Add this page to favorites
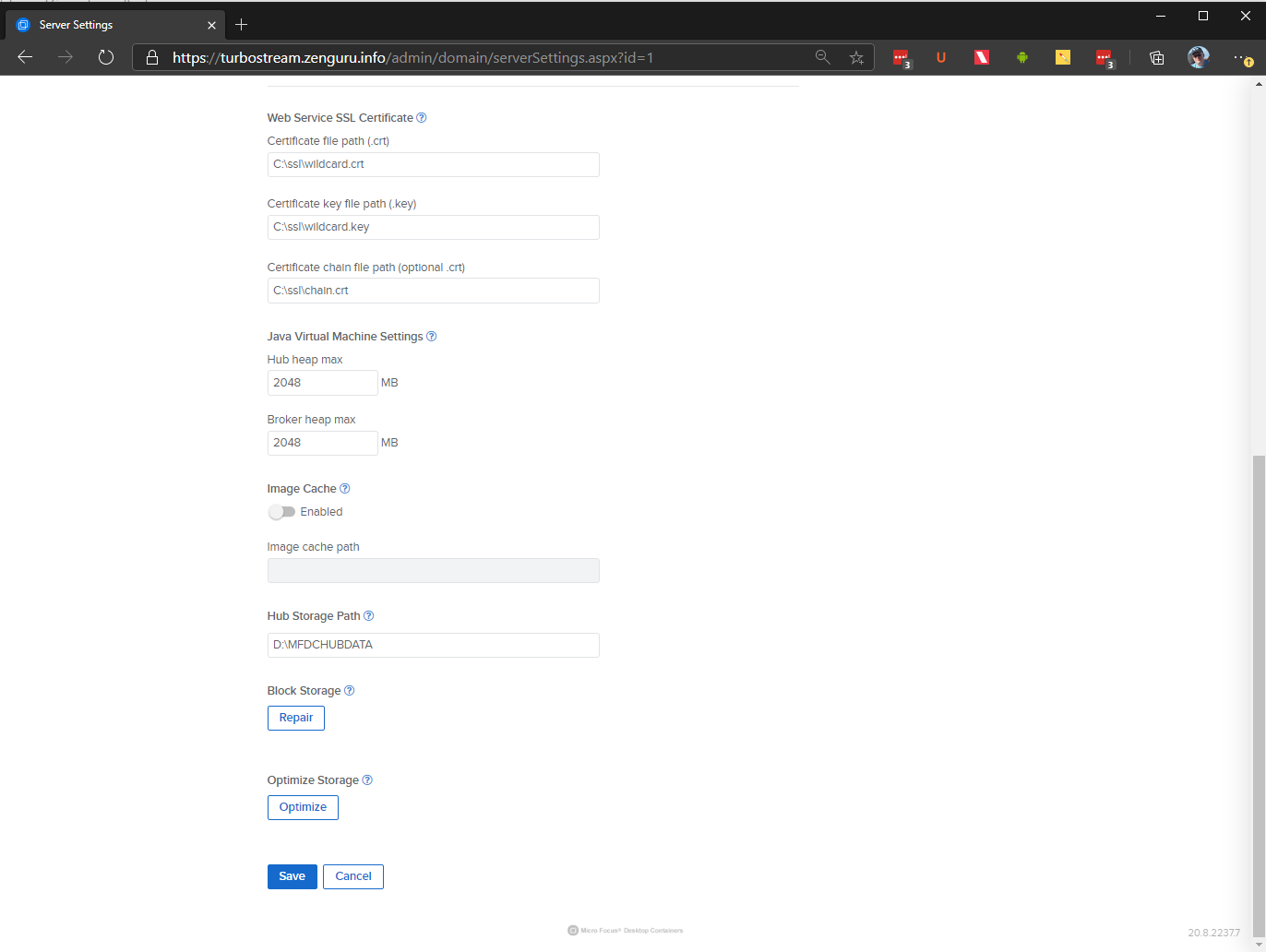 pyautogui.click(x=856, y=57)
